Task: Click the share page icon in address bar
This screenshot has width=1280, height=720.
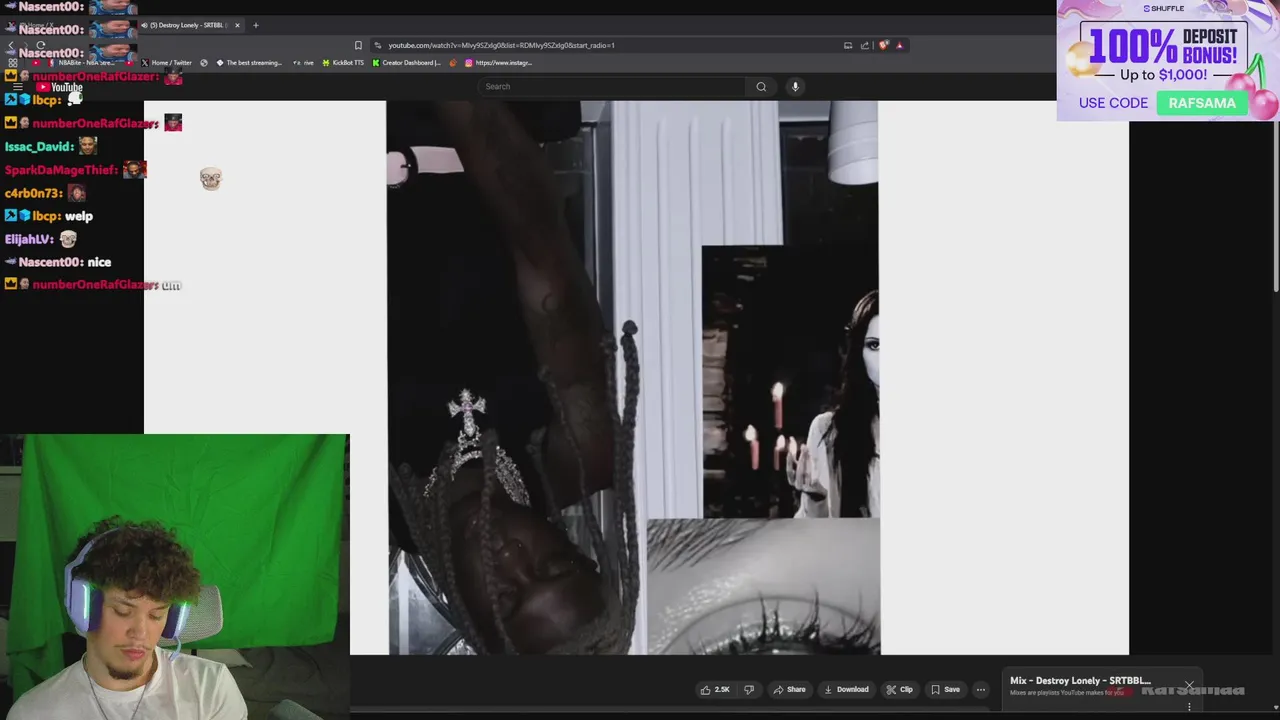Action: 865,45
